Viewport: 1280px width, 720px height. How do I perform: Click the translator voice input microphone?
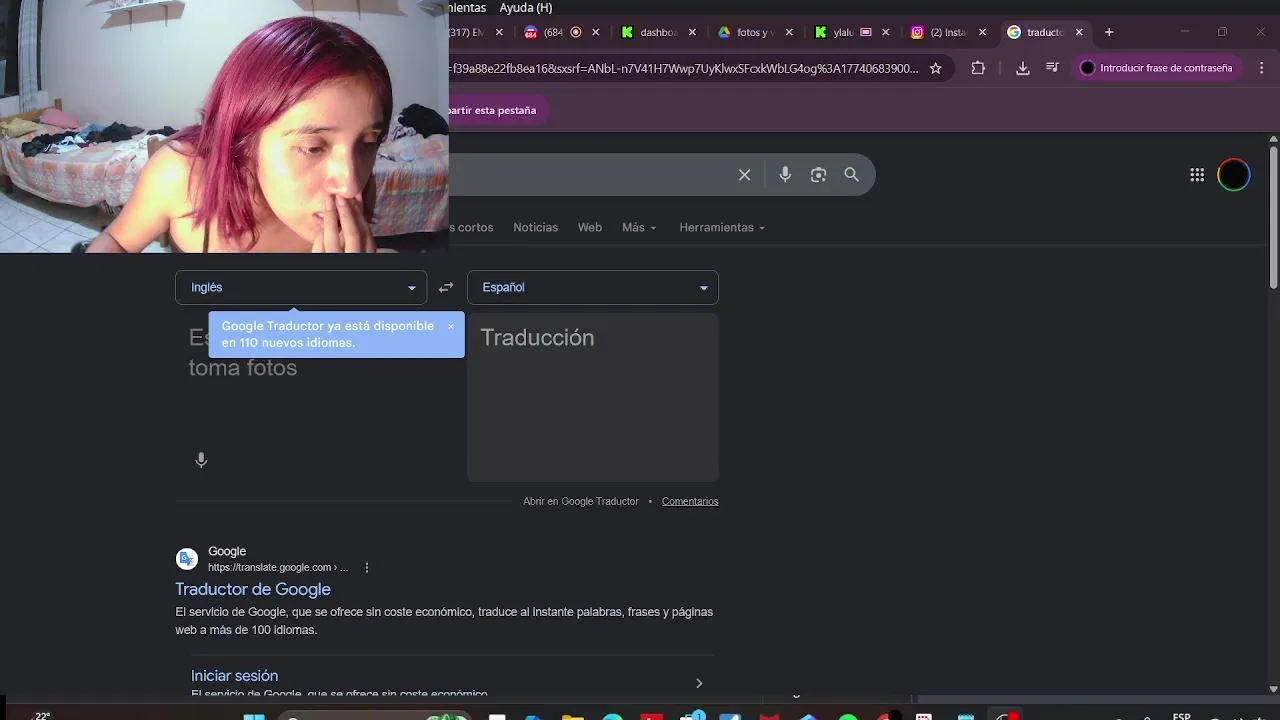[x=201, y=460]
